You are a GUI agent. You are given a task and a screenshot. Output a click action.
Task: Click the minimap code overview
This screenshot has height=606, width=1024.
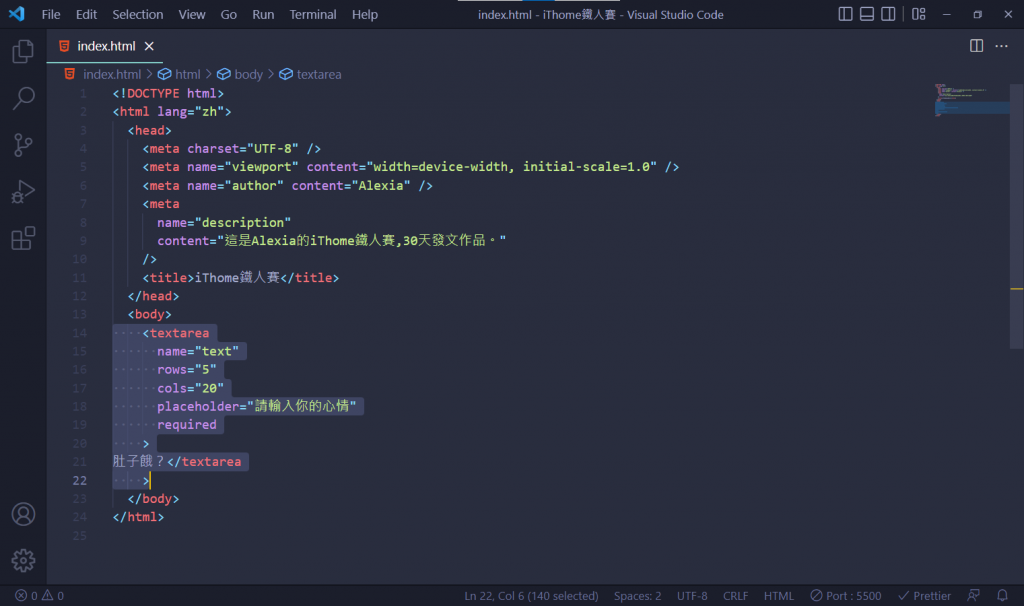coord(972,100)
